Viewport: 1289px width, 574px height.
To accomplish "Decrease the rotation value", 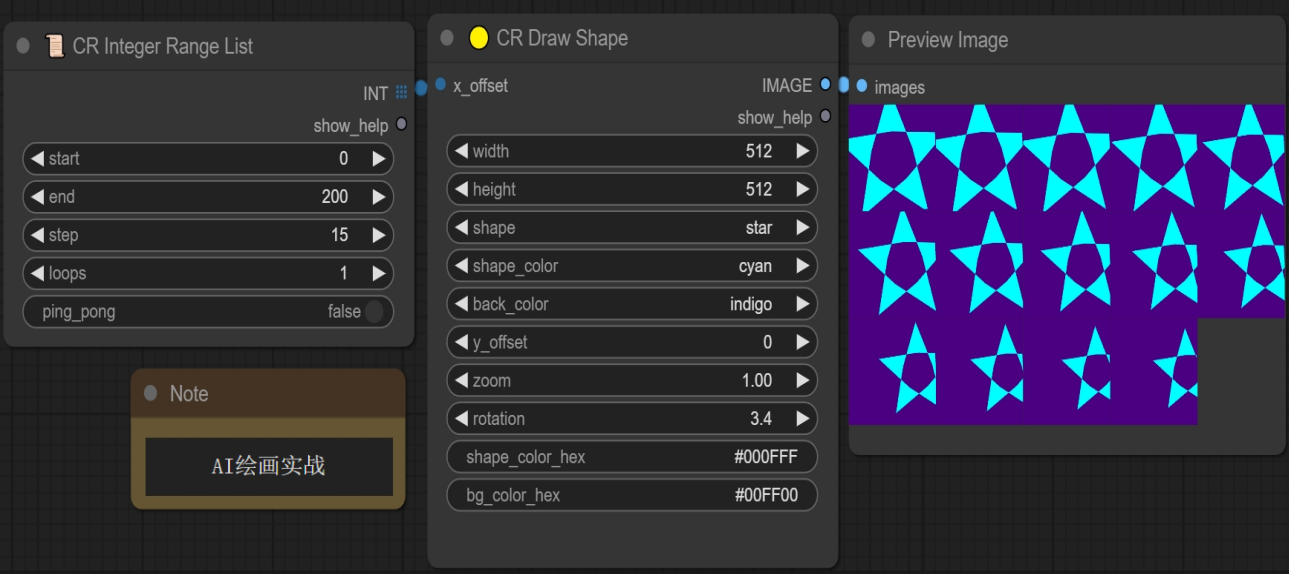I will [x=462, y=419].
